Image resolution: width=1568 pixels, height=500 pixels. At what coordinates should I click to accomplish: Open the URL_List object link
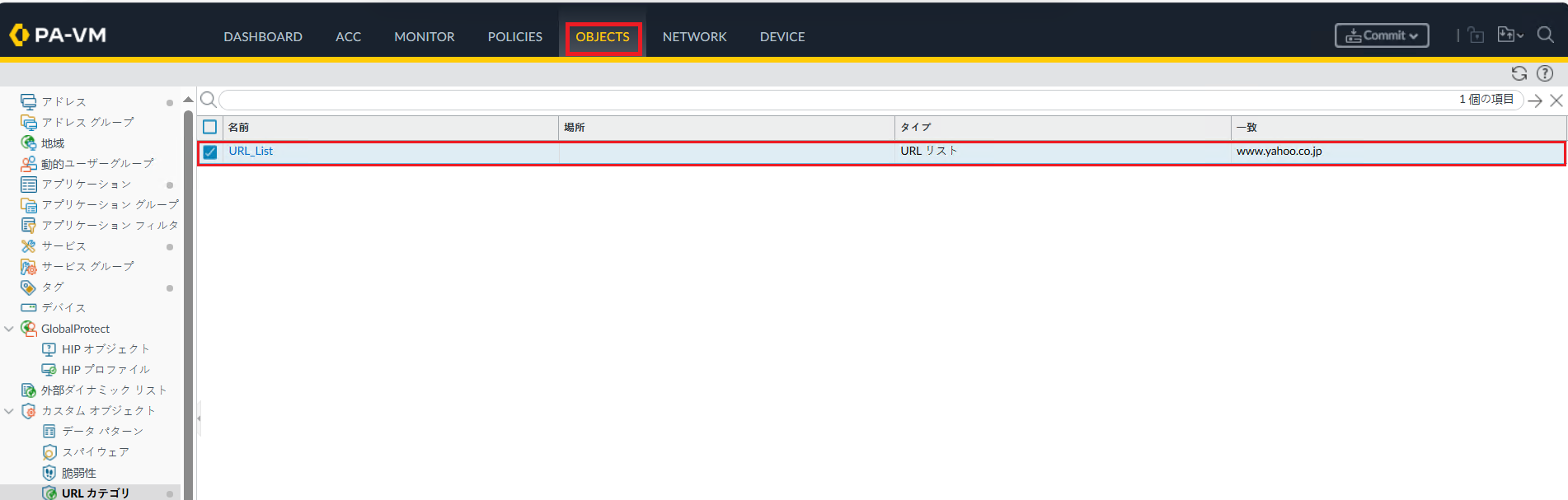pyautogui.click(x=251, y=151)
